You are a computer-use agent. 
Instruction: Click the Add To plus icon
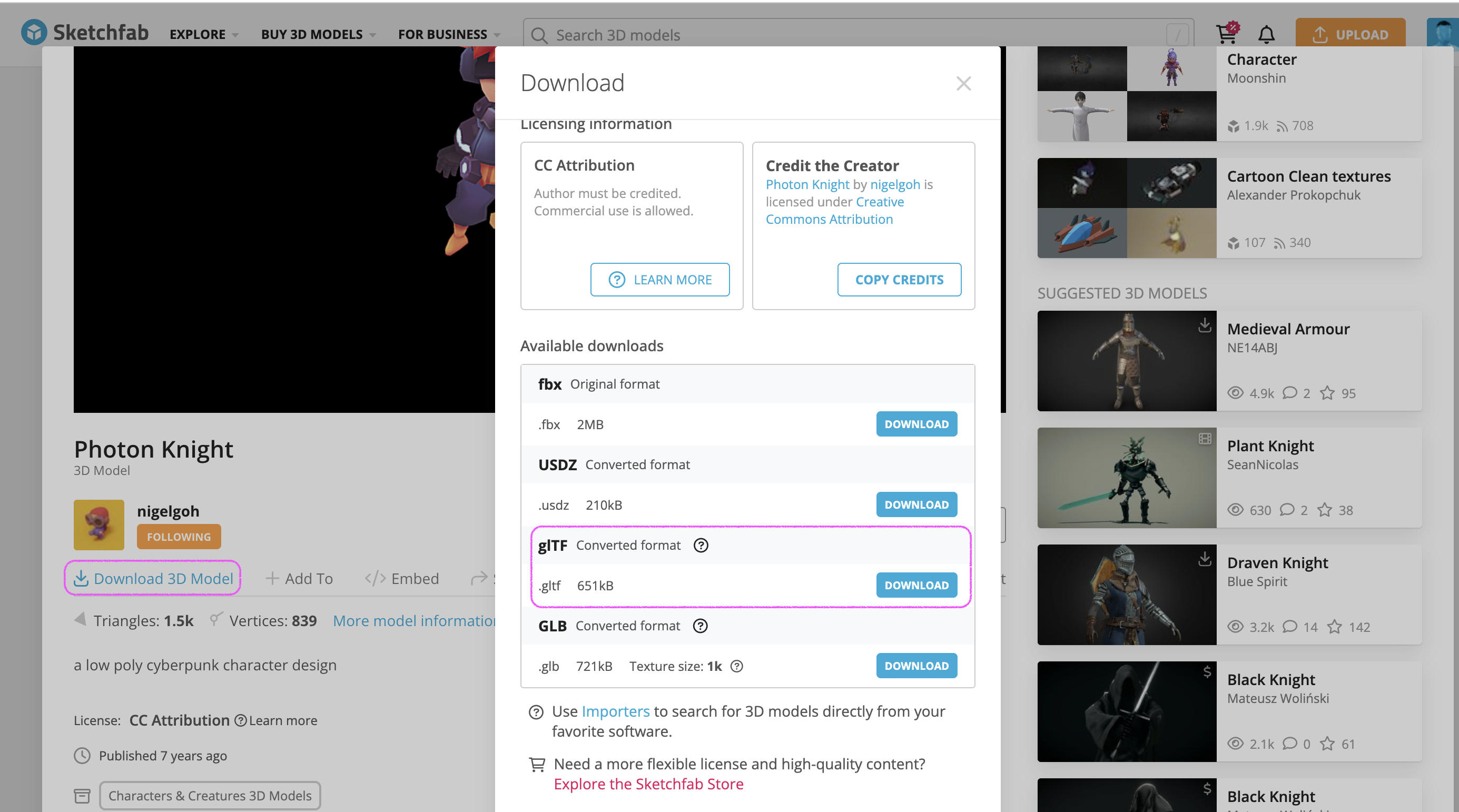pyautogui.click(x=272, y=578)
